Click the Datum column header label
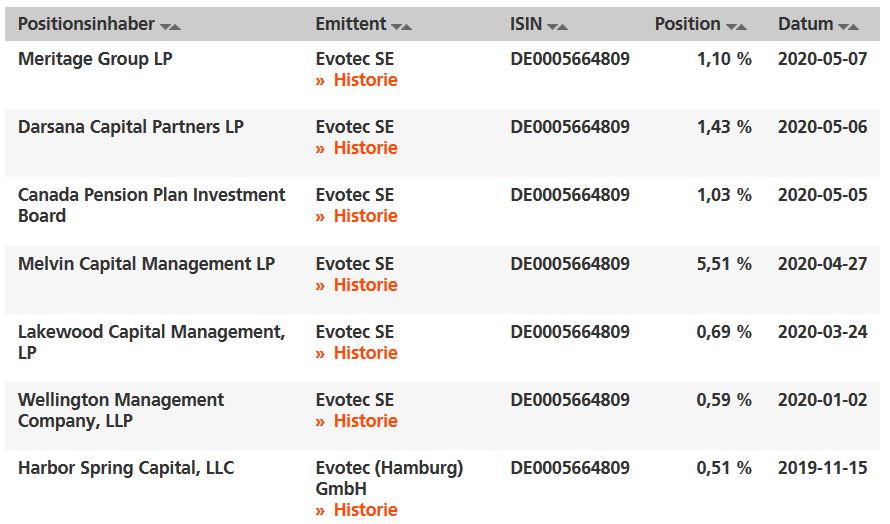 point(805,24)
